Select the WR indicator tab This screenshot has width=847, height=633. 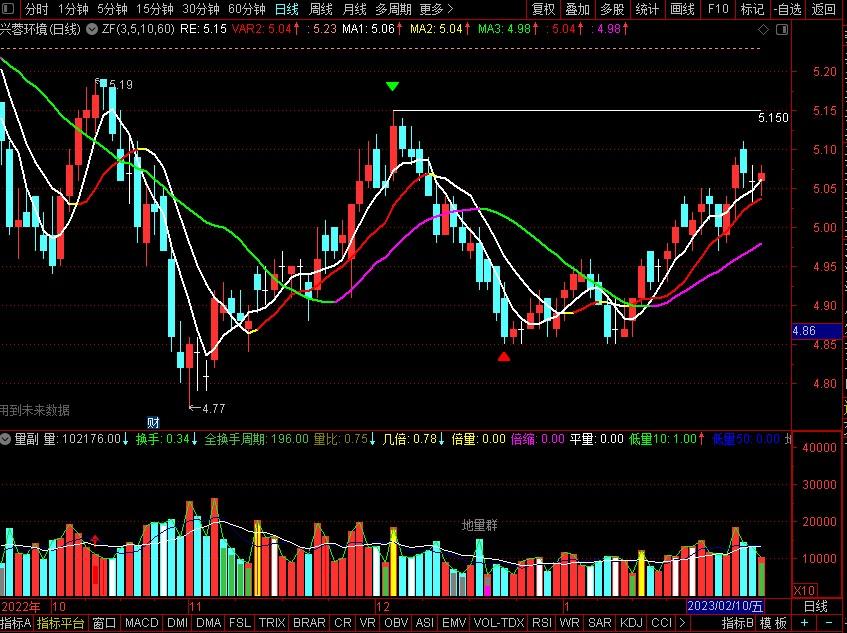point(569,623)
